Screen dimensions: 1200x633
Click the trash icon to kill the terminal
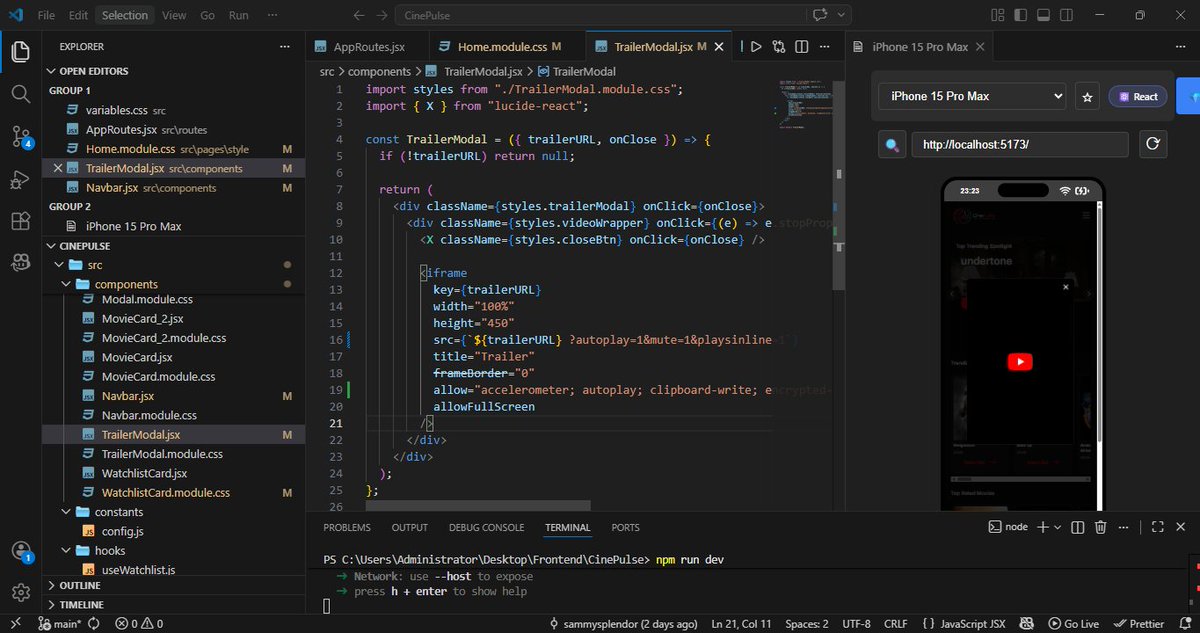(x=1100, y=527)
